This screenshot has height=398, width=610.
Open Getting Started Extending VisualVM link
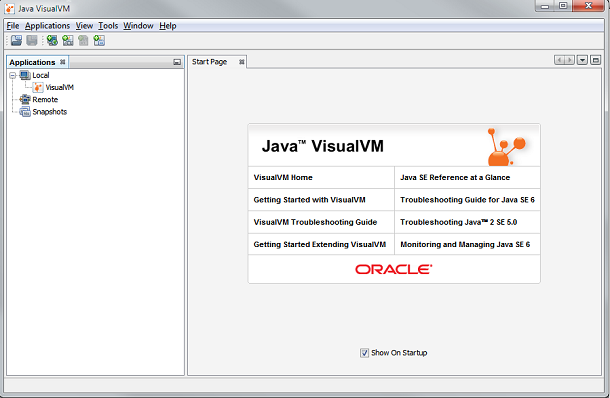coord(320,244)
